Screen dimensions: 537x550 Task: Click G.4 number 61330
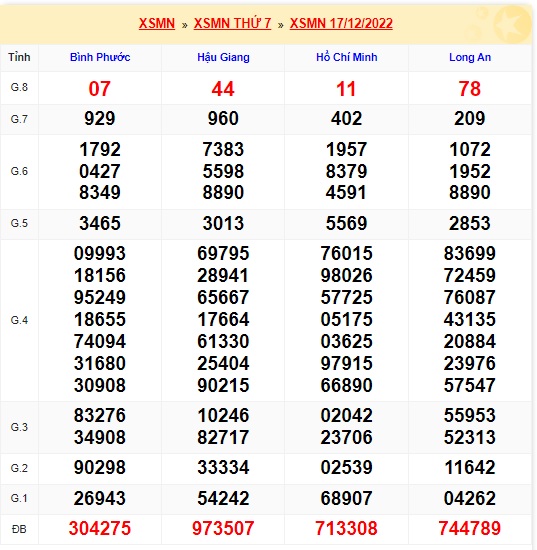(223, 342)
